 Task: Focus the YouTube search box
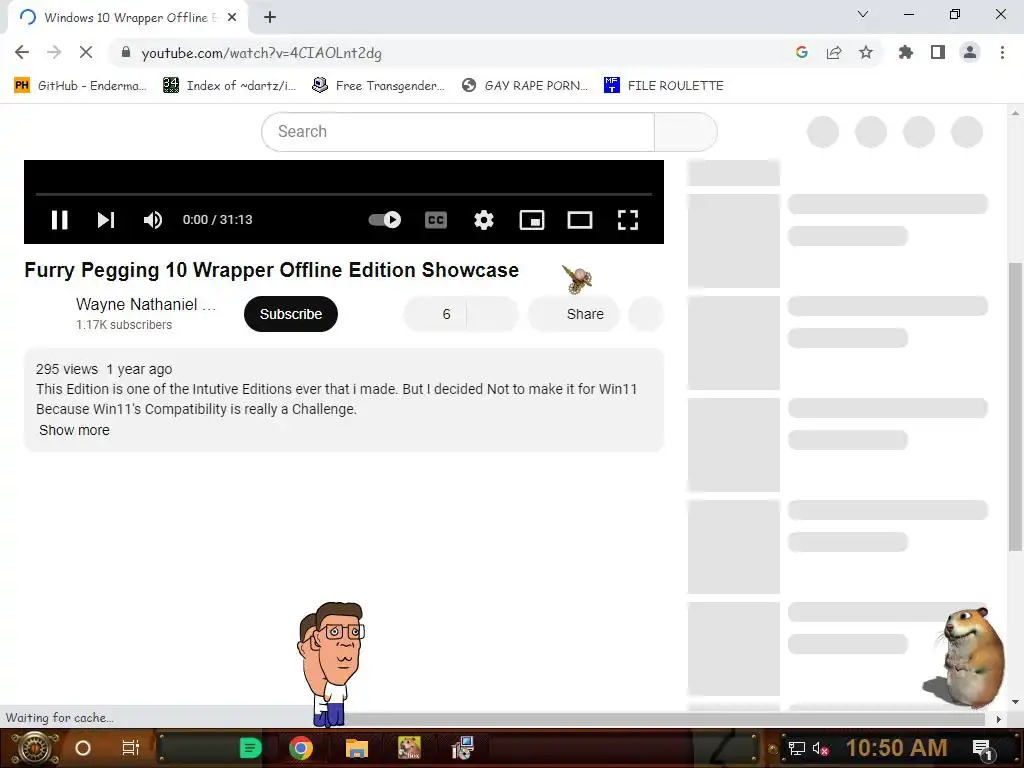pyautogui.click(x=458, y=132)
